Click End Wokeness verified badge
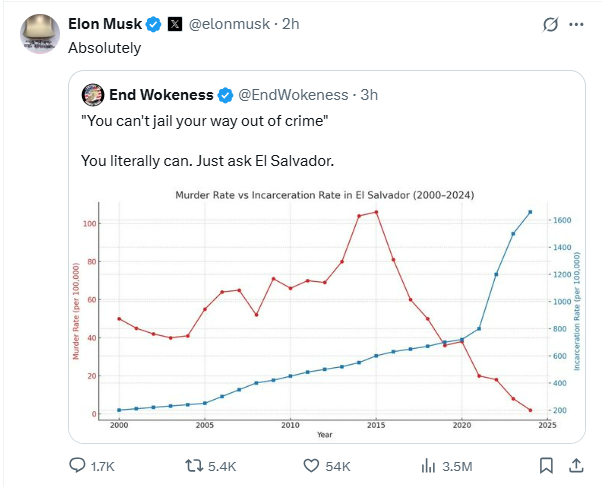Screen dimensions: 602x487 (x=225, y=95)
